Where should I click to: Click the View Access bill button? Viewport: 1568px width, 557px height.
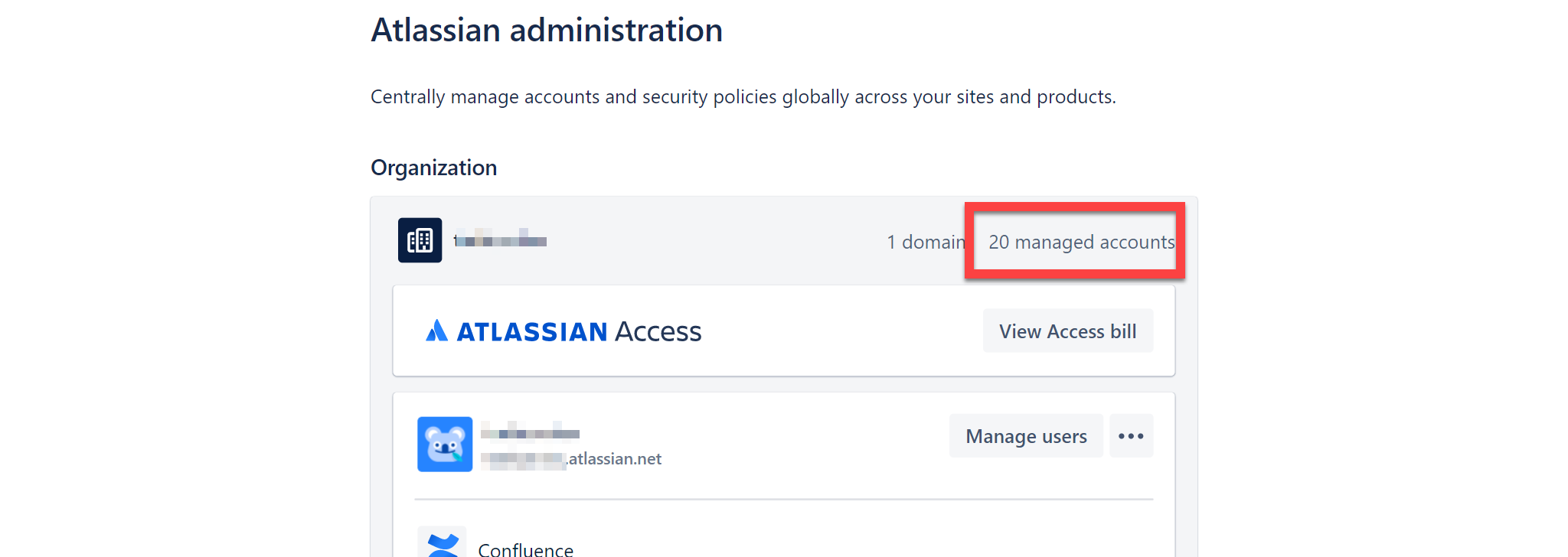[1068, 331]
